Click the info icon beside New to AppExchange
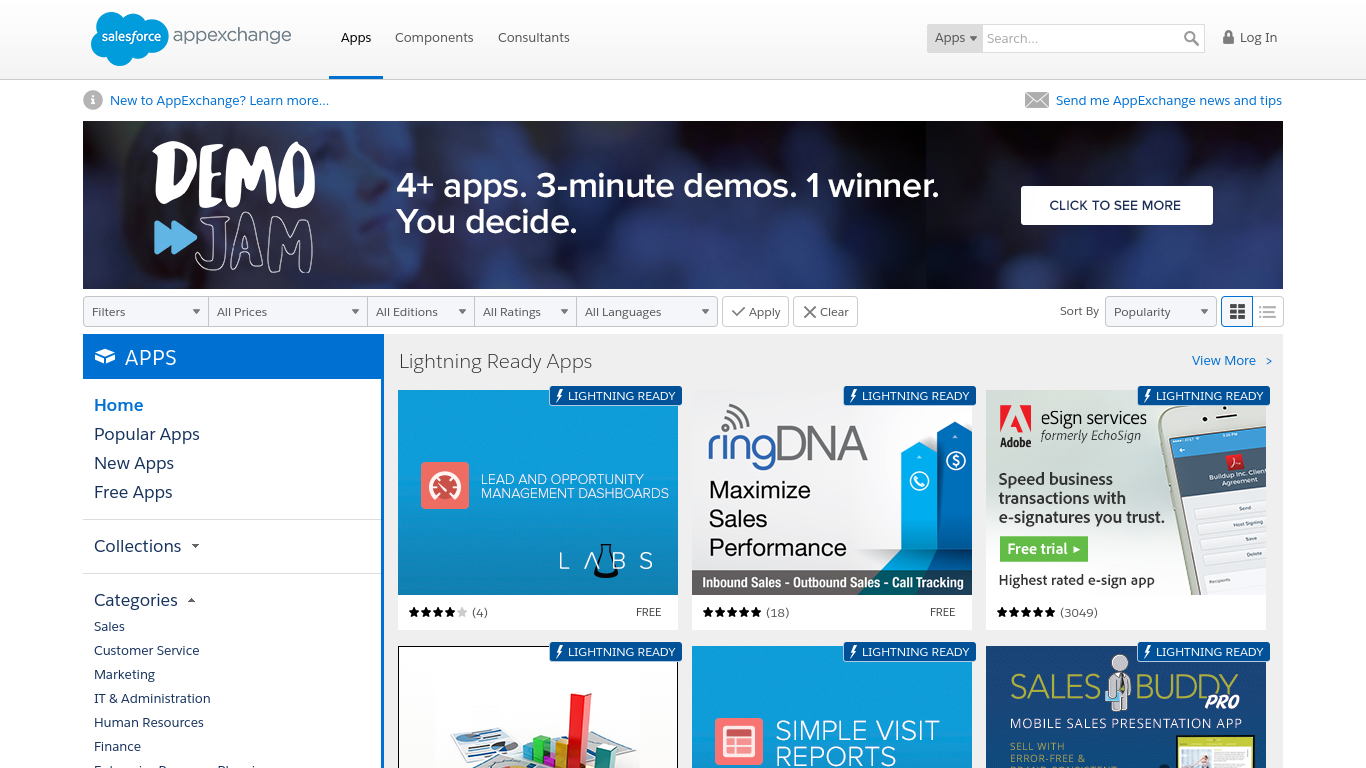Screen dimensions: 1366x768 click(x=93, y=100)
